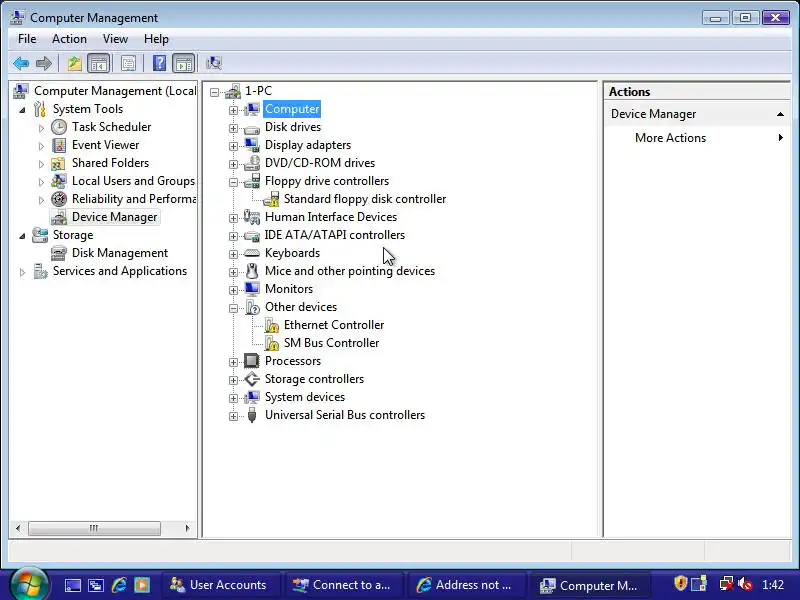Viewport: 800px width, 600px height.
Task: Click the Universal Serial Bus plug icon
Action: 252,415
